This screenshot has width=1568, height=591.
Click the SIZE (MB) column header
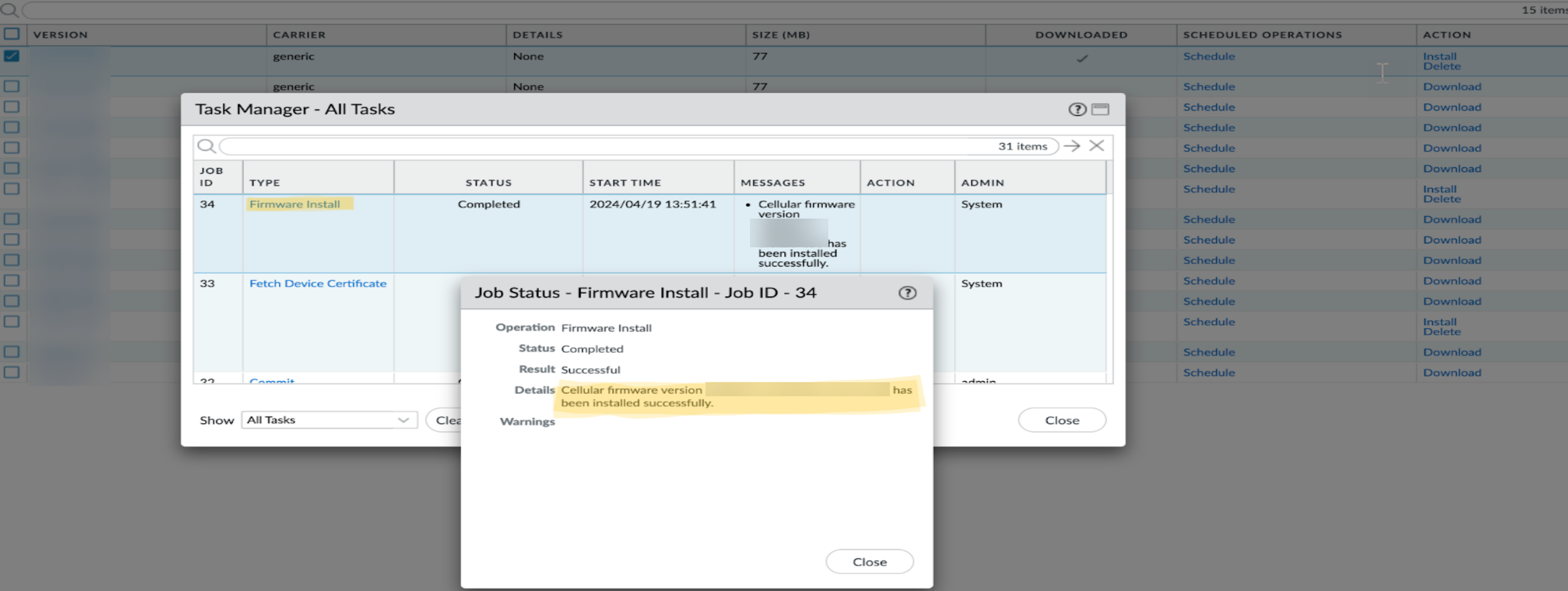point(781,35)
